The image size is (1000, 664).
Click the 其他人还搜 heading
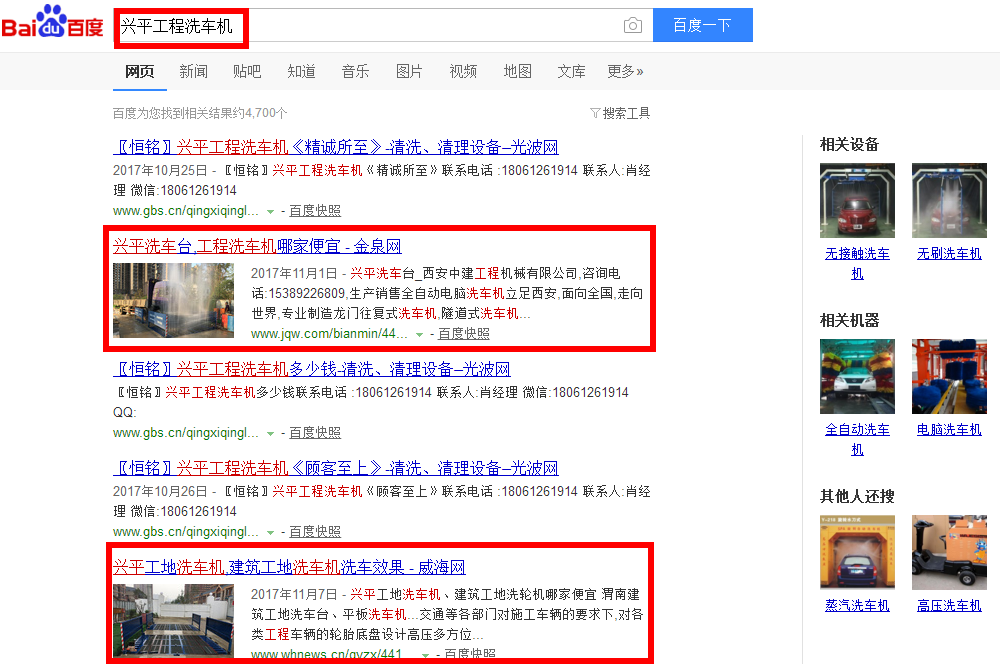[857, 497]
